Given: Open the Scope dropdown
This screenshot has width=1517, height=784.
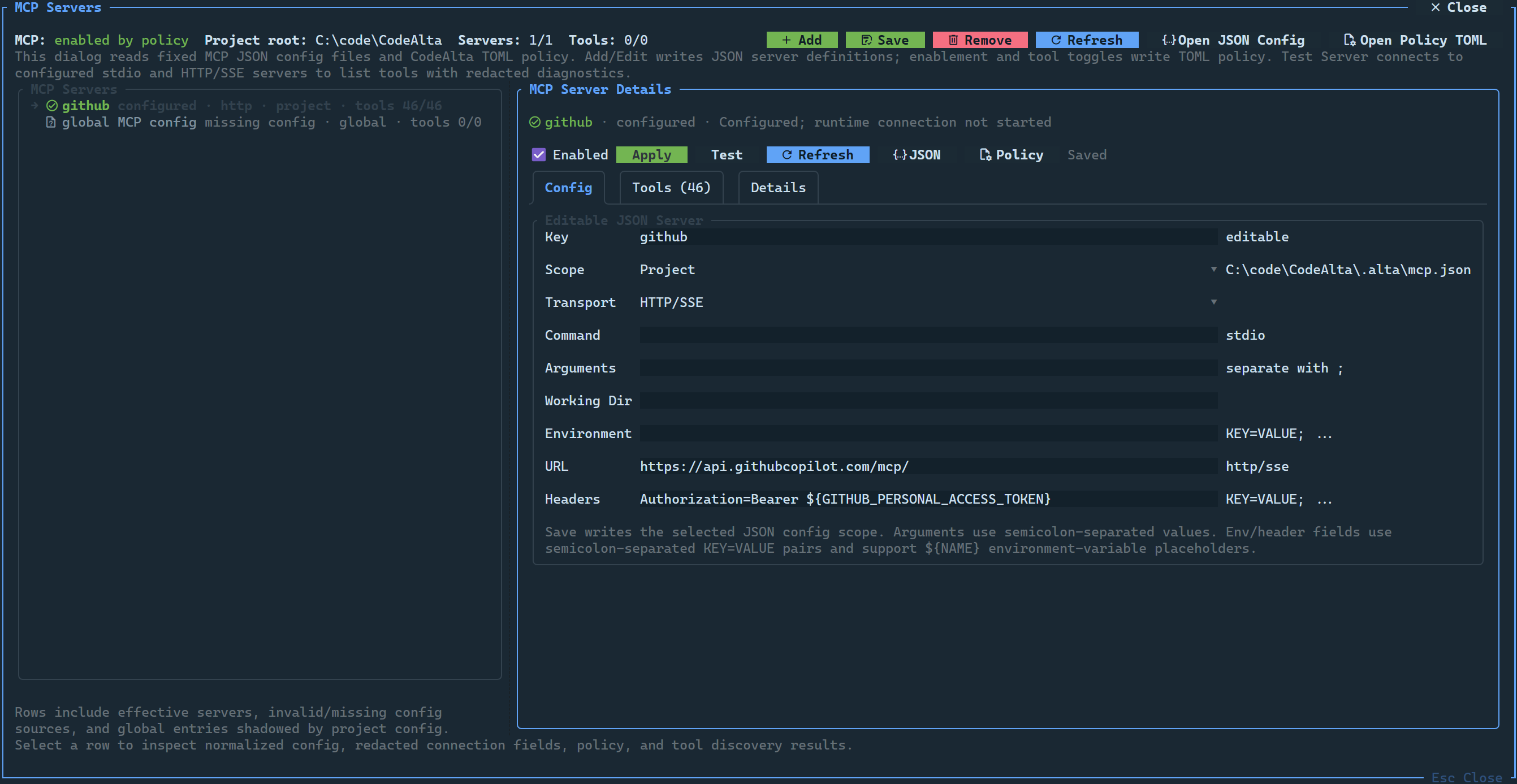Looking at the screenshot, I should (928, 270).
